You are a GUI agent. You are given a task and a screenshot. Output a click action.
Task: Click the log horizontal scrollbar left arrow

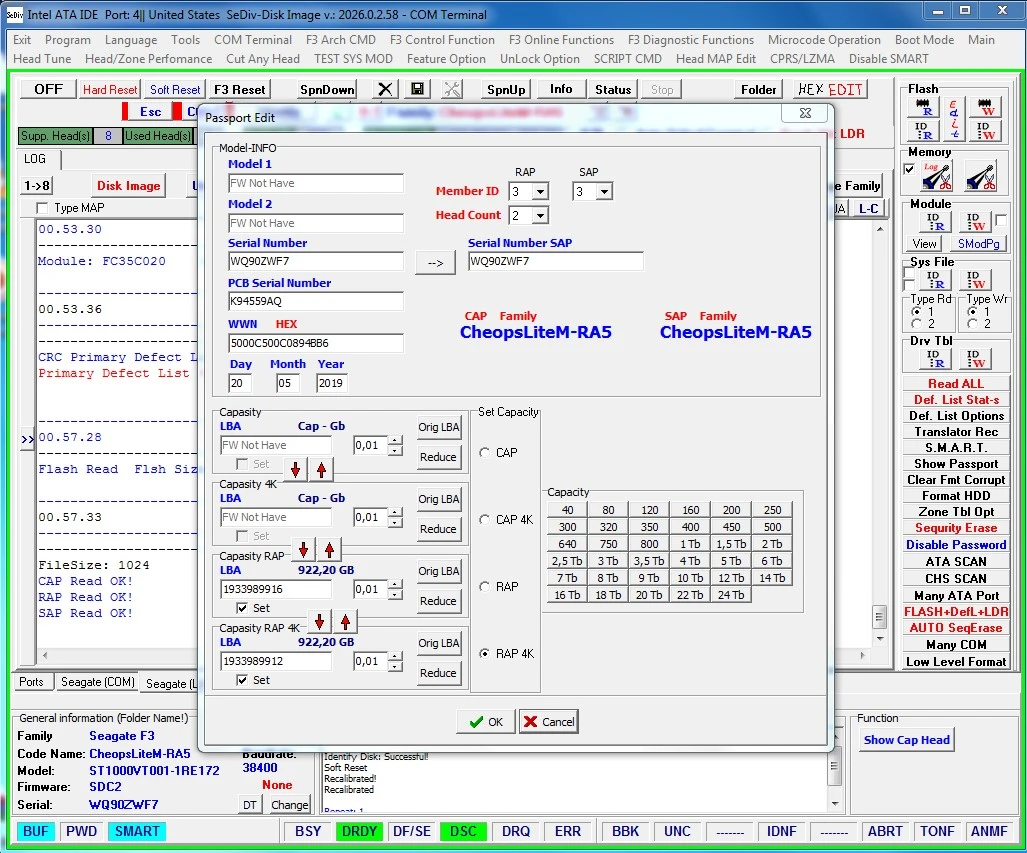[44, 656]
